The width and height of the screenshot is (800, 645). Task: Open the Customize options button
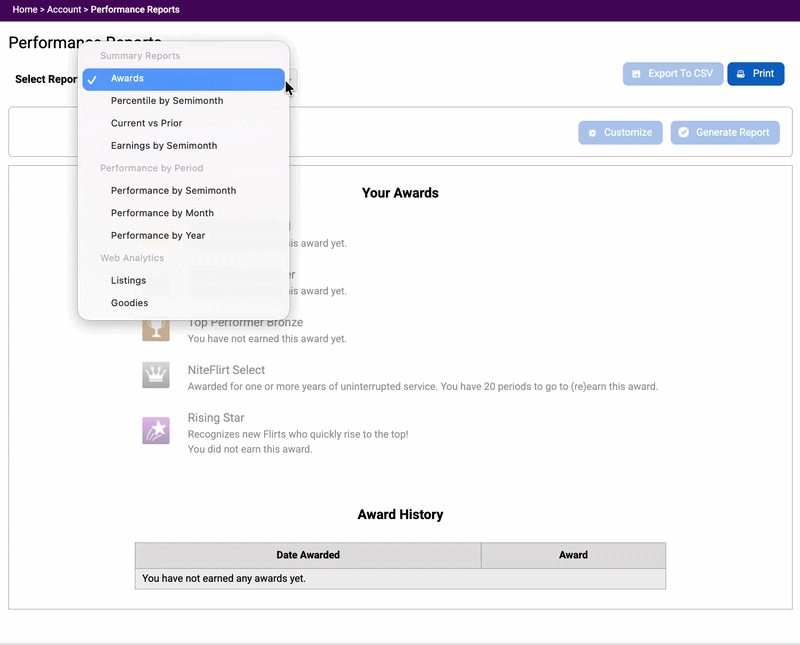(x=620, y=133)
